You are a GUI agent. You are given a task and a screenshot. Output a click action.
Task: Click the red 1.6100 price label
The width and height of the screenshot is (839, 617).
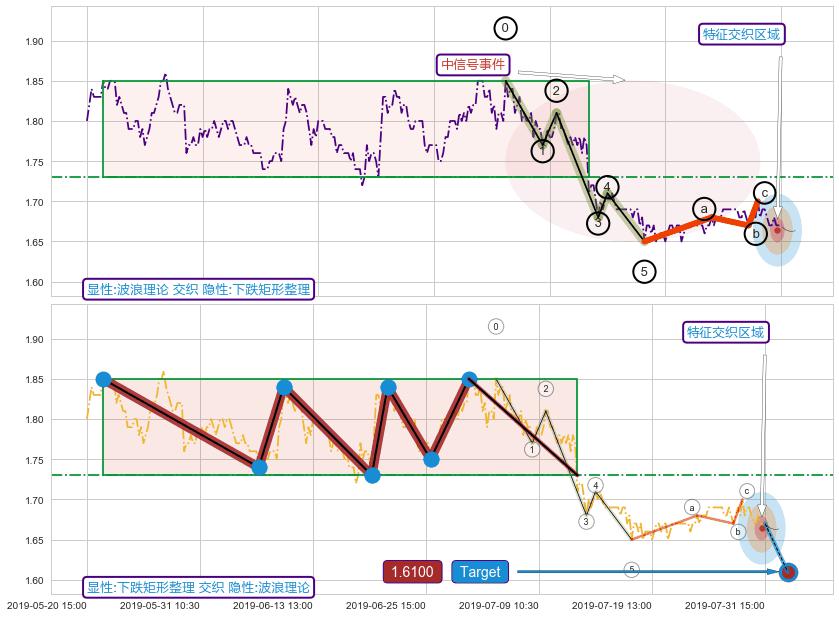click(412, 572)
